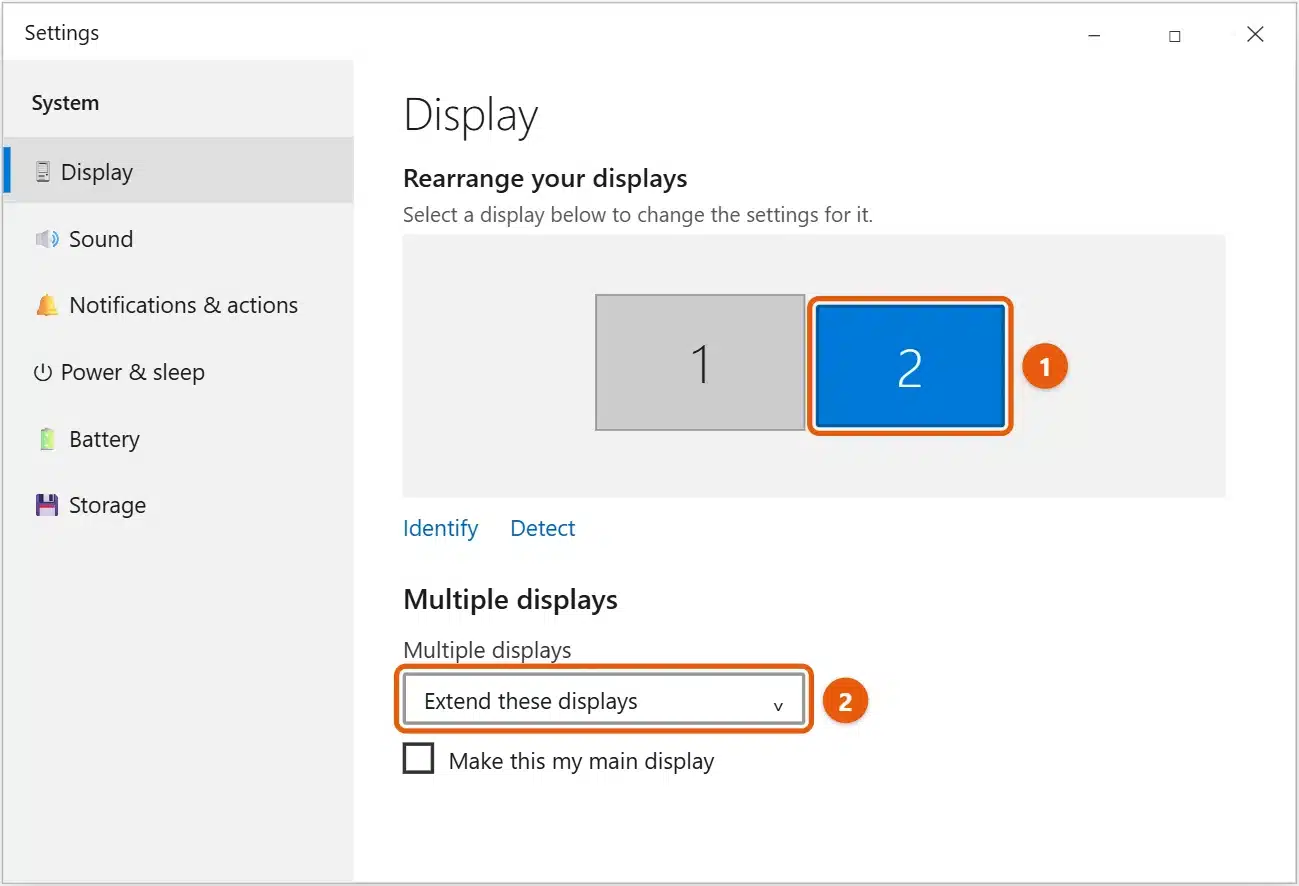Click the Identify link

[441, 528]
